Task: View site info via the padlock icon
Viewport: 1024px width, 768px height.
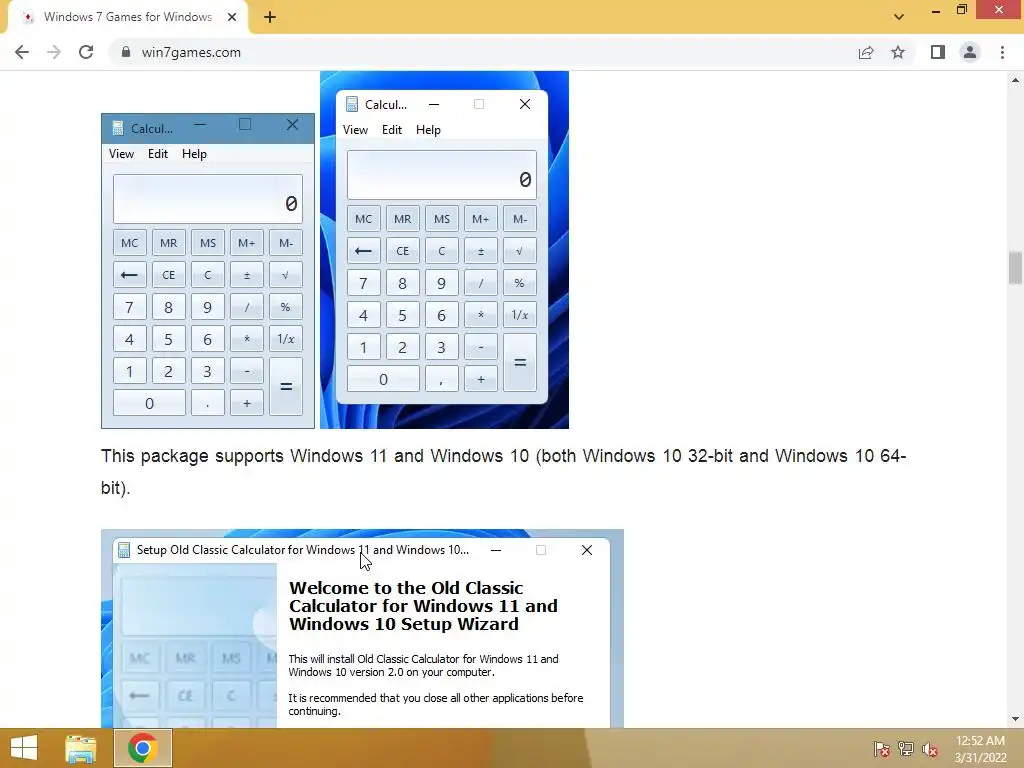Action: pos(125,52)
